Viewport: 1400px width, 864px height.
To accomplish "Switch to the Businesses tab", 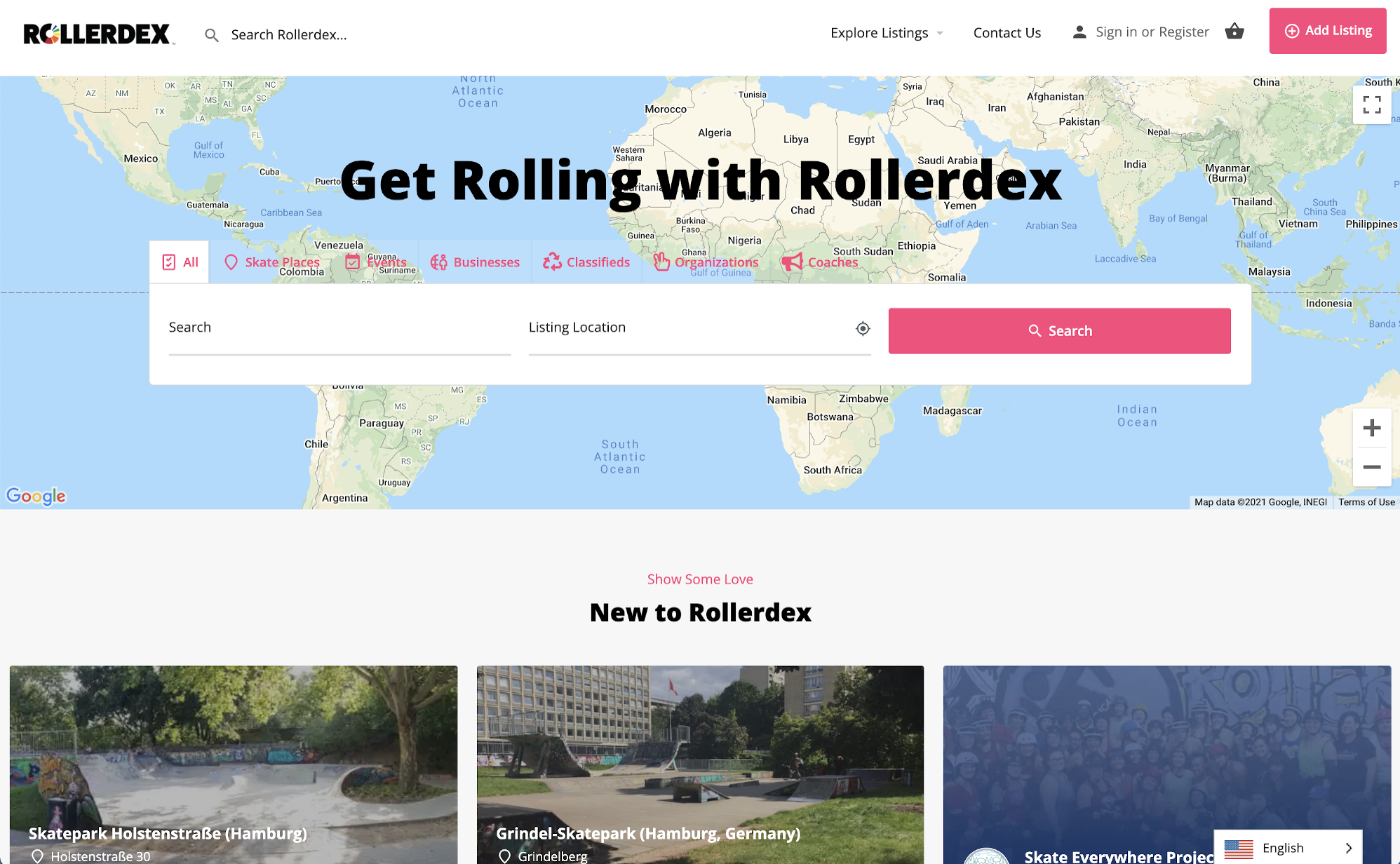I will [475, 262].
